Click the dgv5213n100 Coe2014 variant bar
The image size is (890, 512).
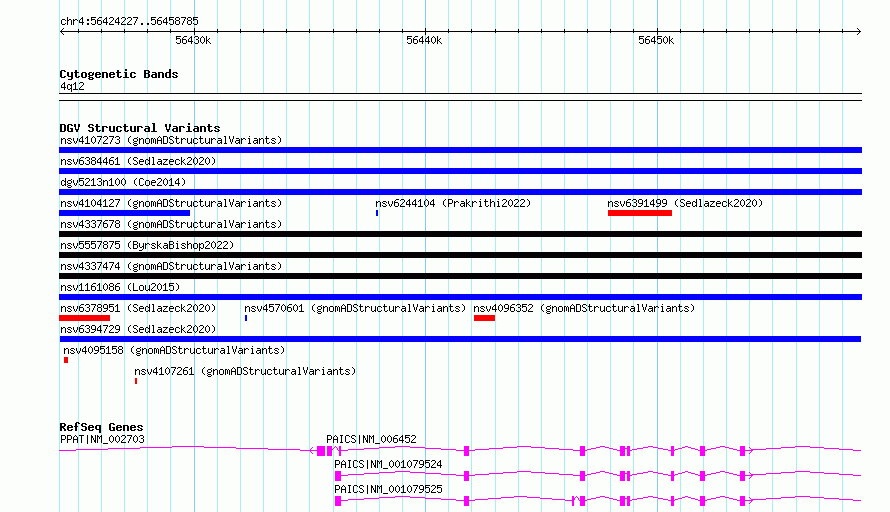click(x=460, y=192)
